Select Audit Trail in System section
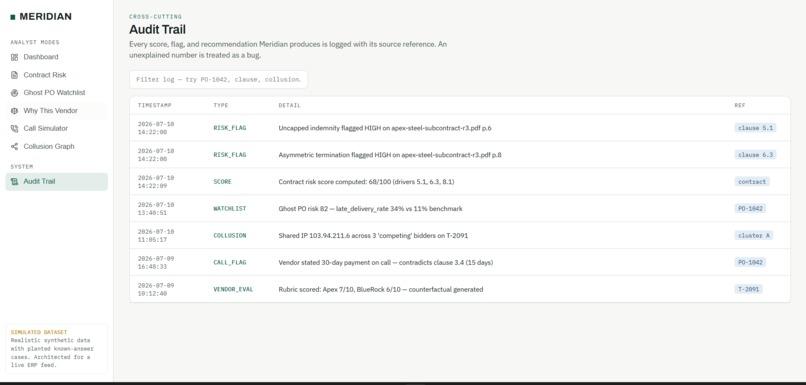 (x=57, y=181)
